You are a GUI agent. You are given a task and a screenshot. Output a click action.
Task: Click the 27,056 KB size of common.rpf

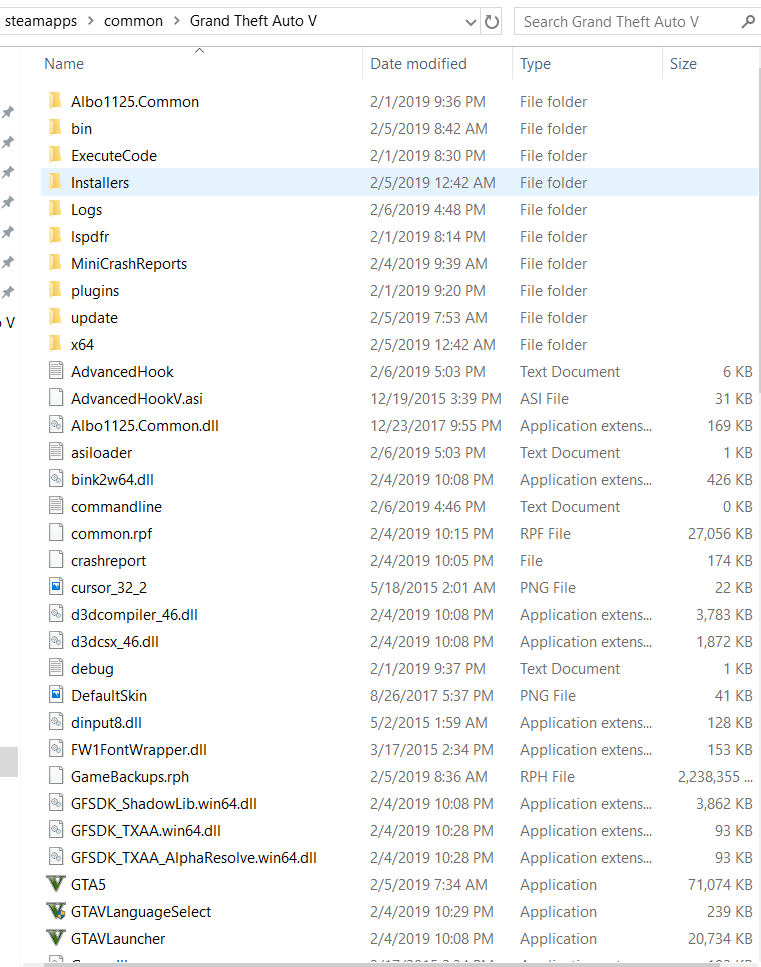point(720,533)
